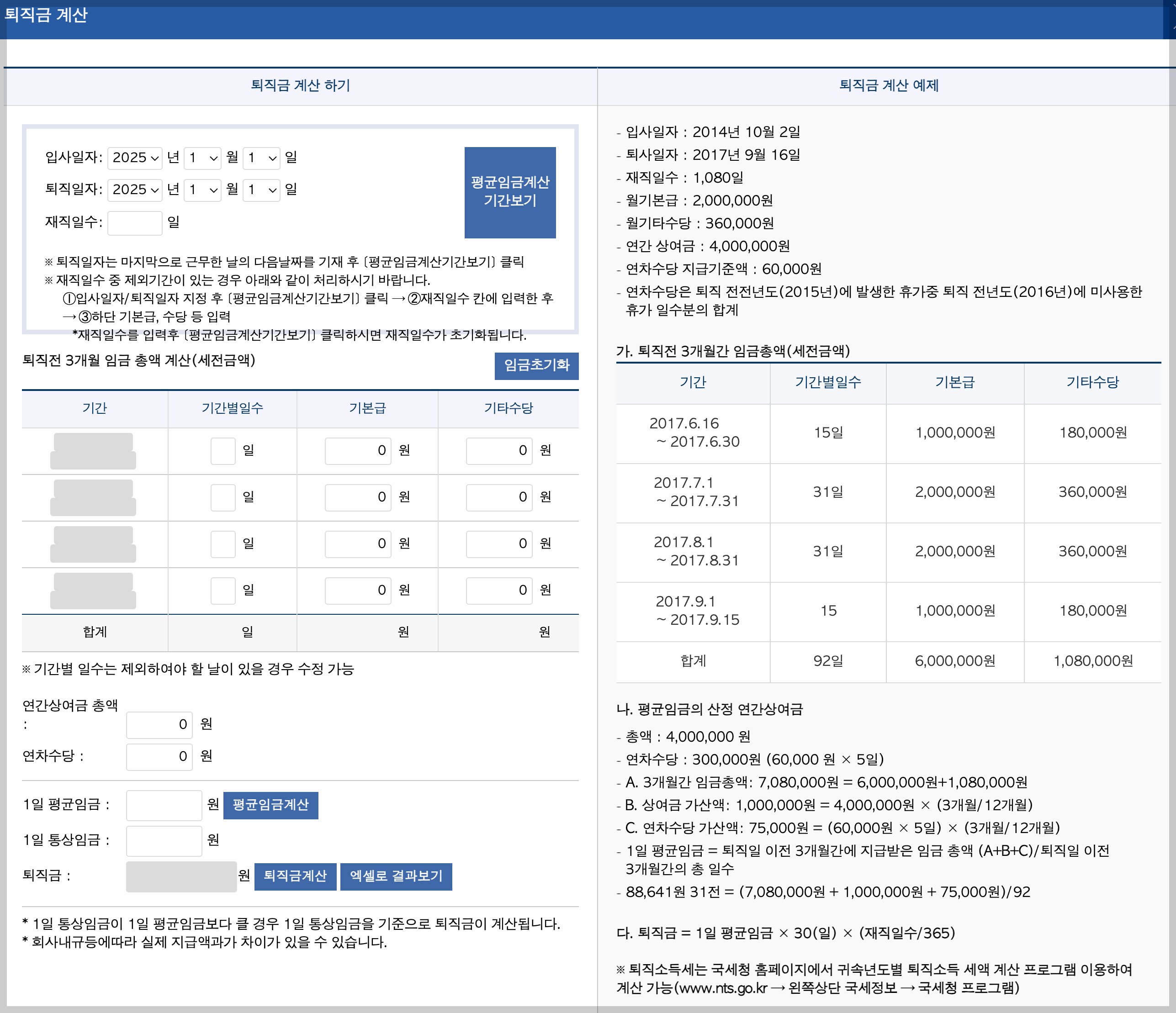Select the first row 기간별일수 input
Screen dimensions: 1176x1013
point(222,450)
